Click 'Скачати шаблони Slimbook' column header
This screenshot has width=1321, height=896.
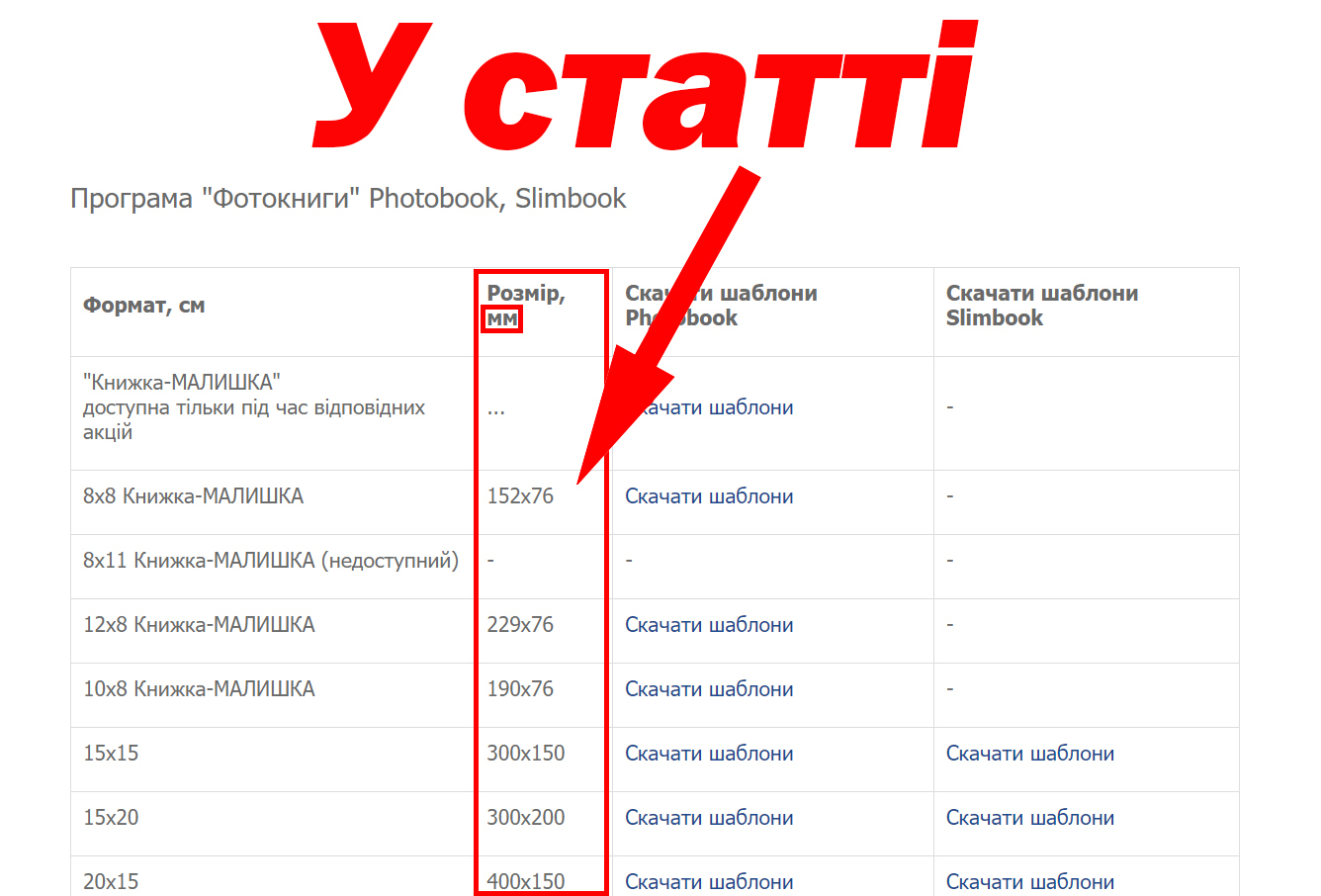coord(1041,306)
